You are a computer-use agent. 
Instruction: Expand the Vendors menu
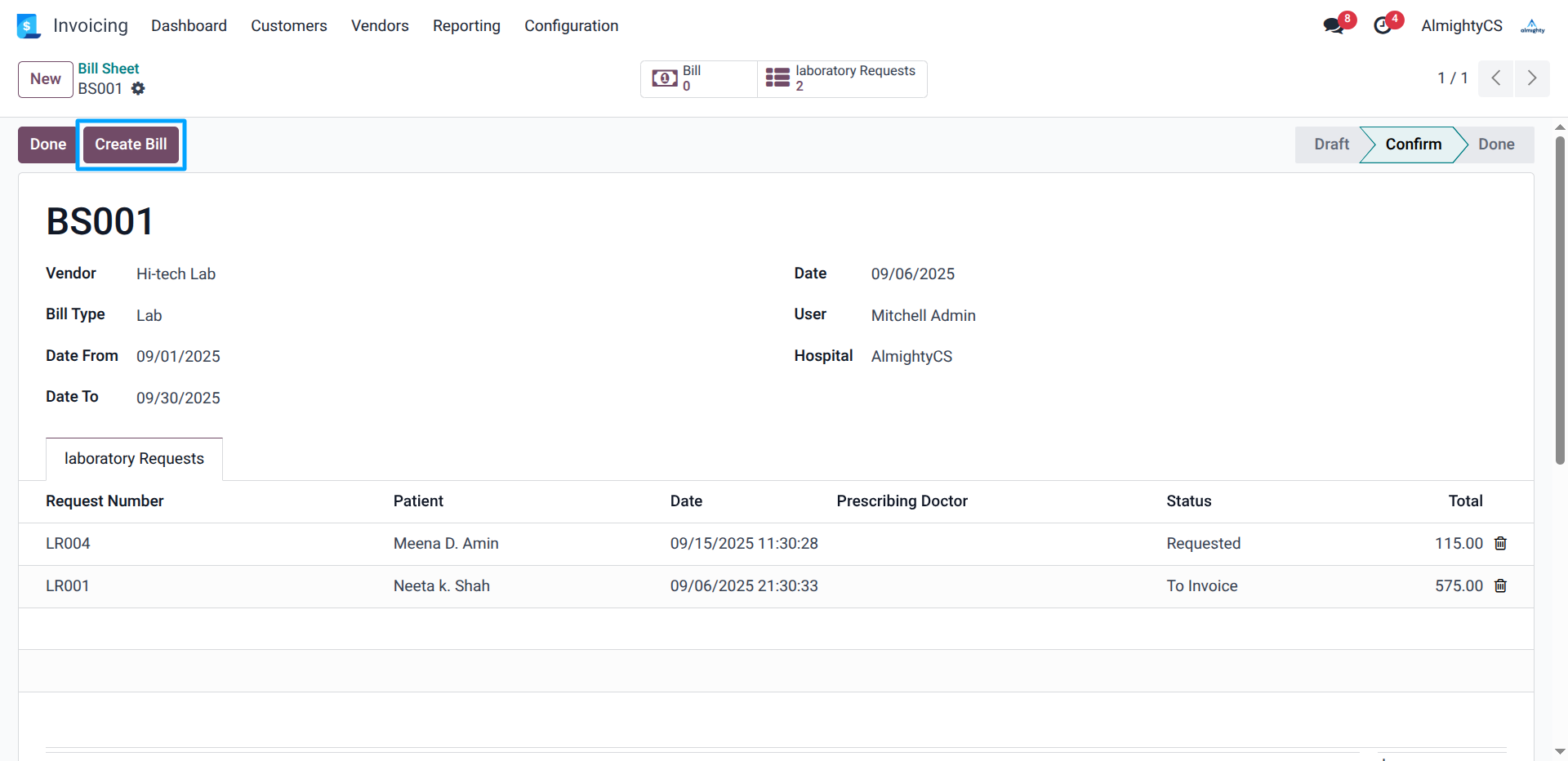point(380,26)
